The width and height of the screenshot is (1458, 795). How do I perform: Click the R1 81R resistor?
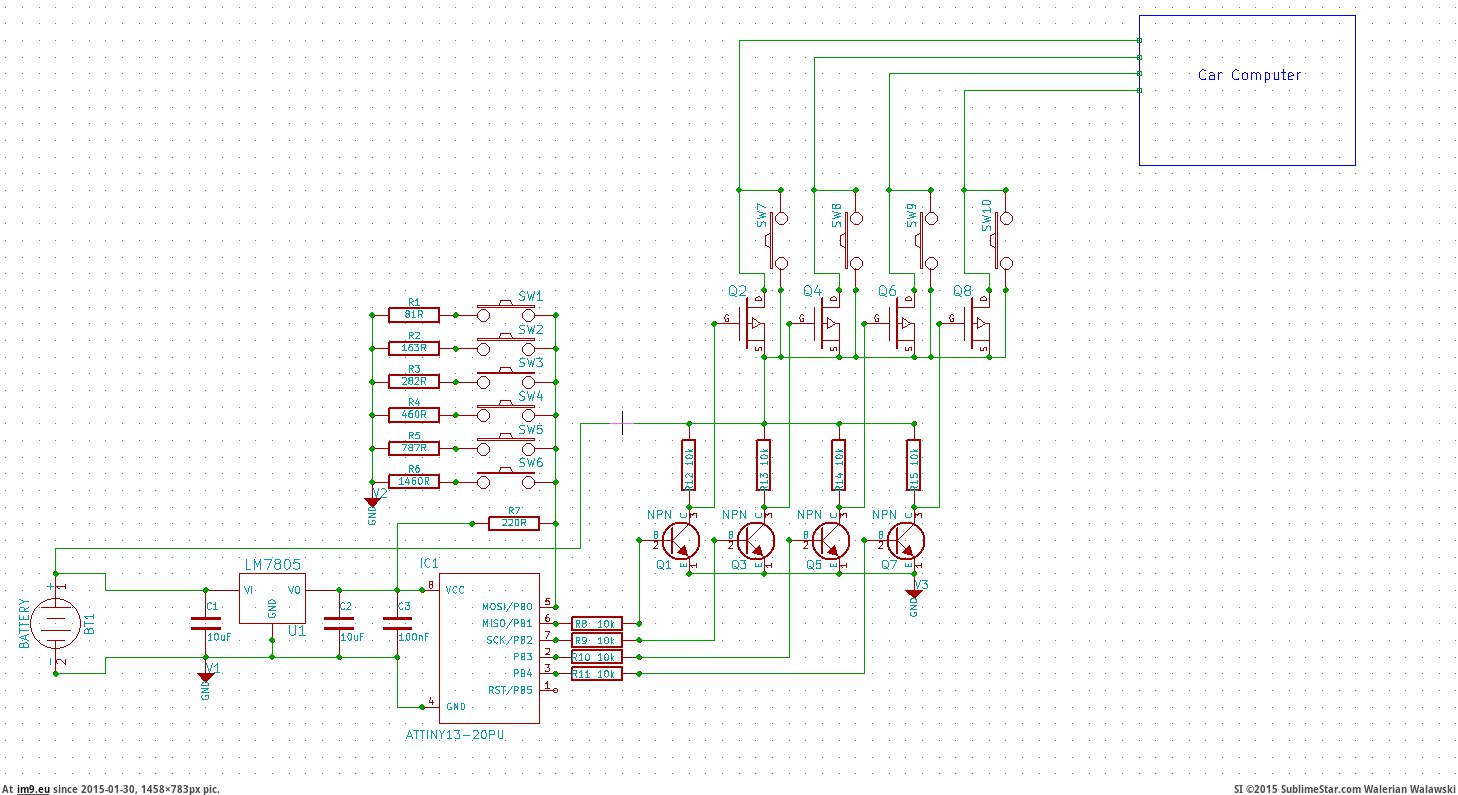point(414,314)
